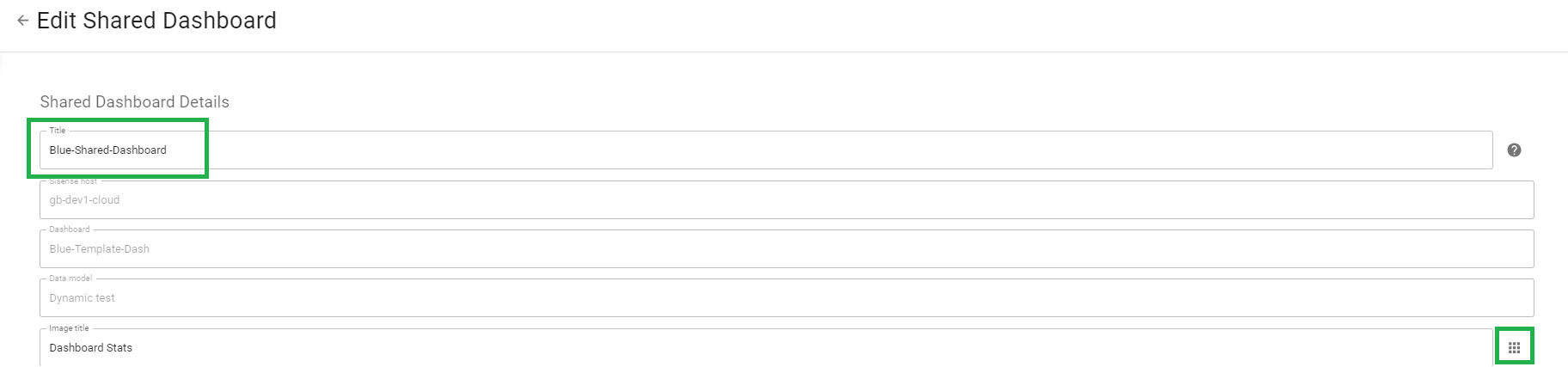Viewport: 1568px width, 367px height.
Task: Click the small Dashboard floating label
Action: (70, 229)
